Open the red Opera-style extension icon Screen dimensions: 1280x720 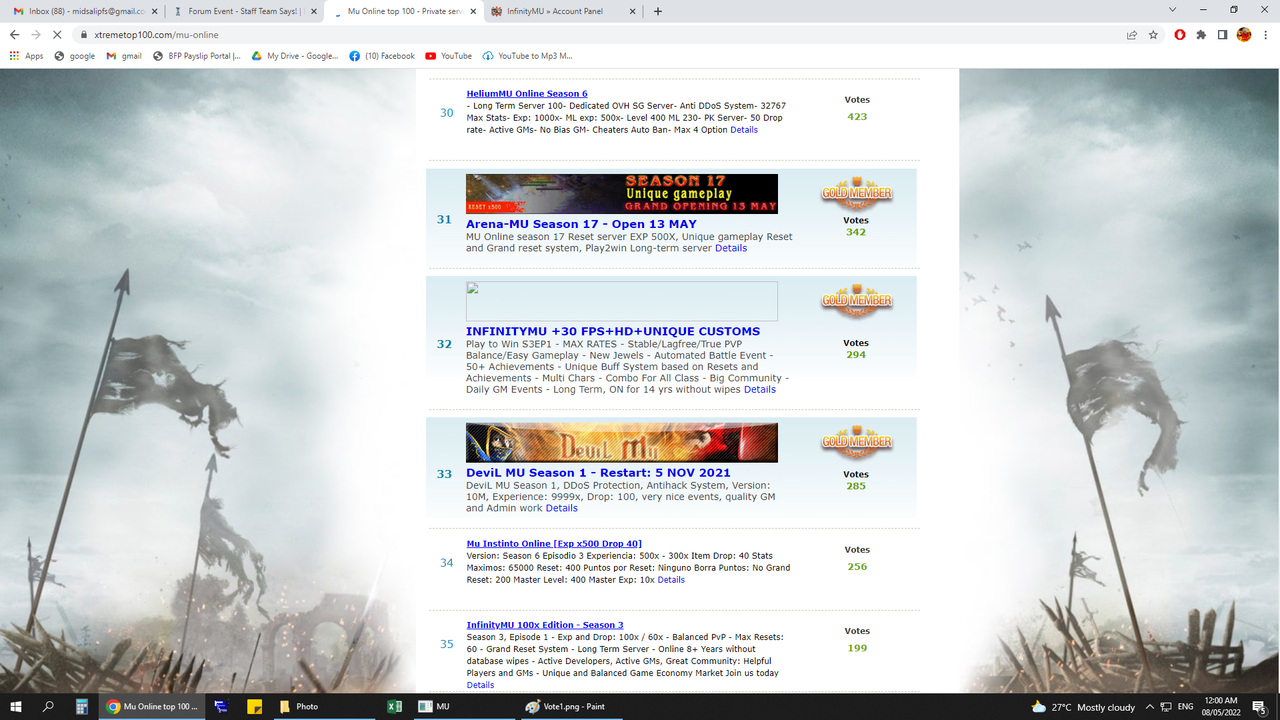click(x=1180, y=34)
